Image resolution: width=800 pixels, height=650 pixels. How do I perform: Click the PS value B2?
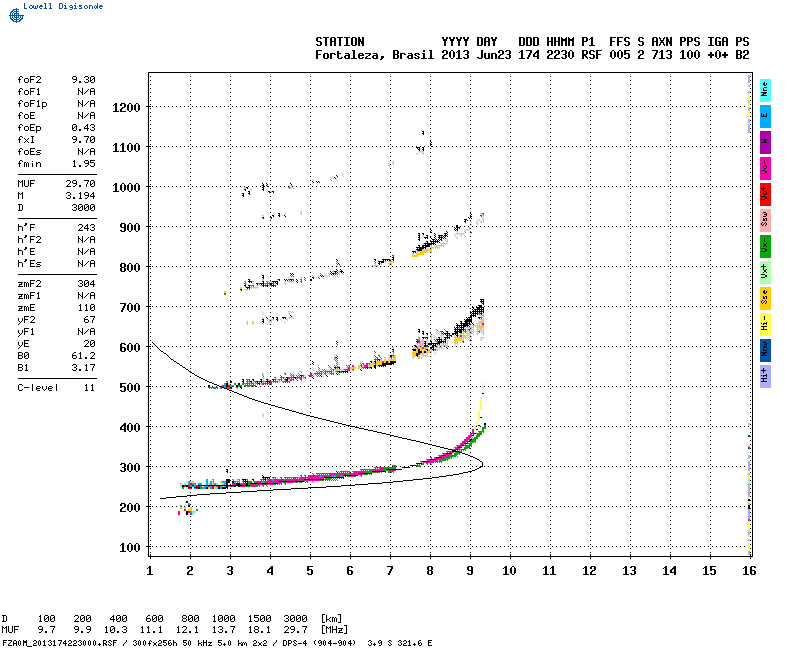pos(742,55)
